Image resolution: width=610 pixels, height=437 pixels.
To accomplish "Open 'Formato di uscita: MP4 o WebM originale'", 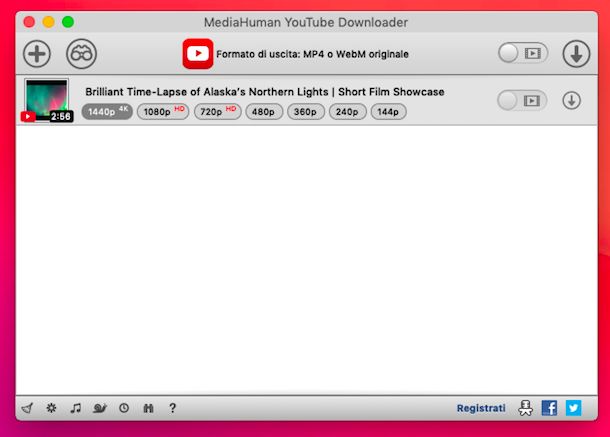I will (312, 54).
